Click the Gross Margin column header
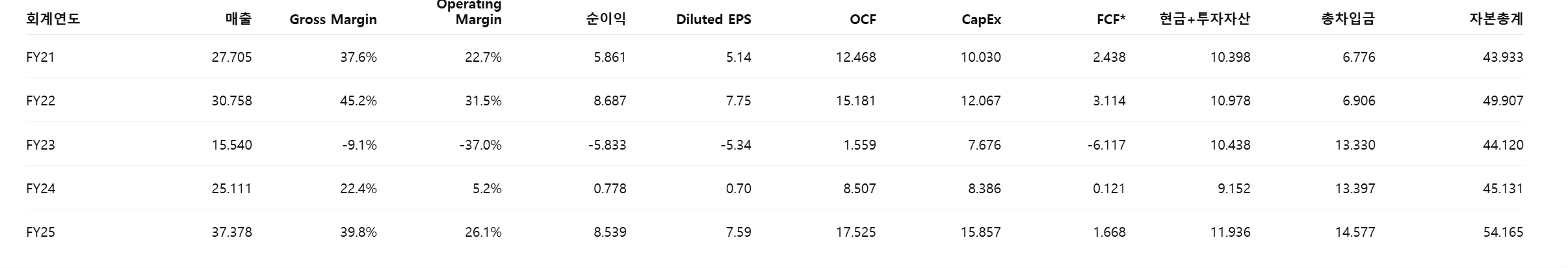The height and width of the screenshot is (268, 1568). coord(333,20)
